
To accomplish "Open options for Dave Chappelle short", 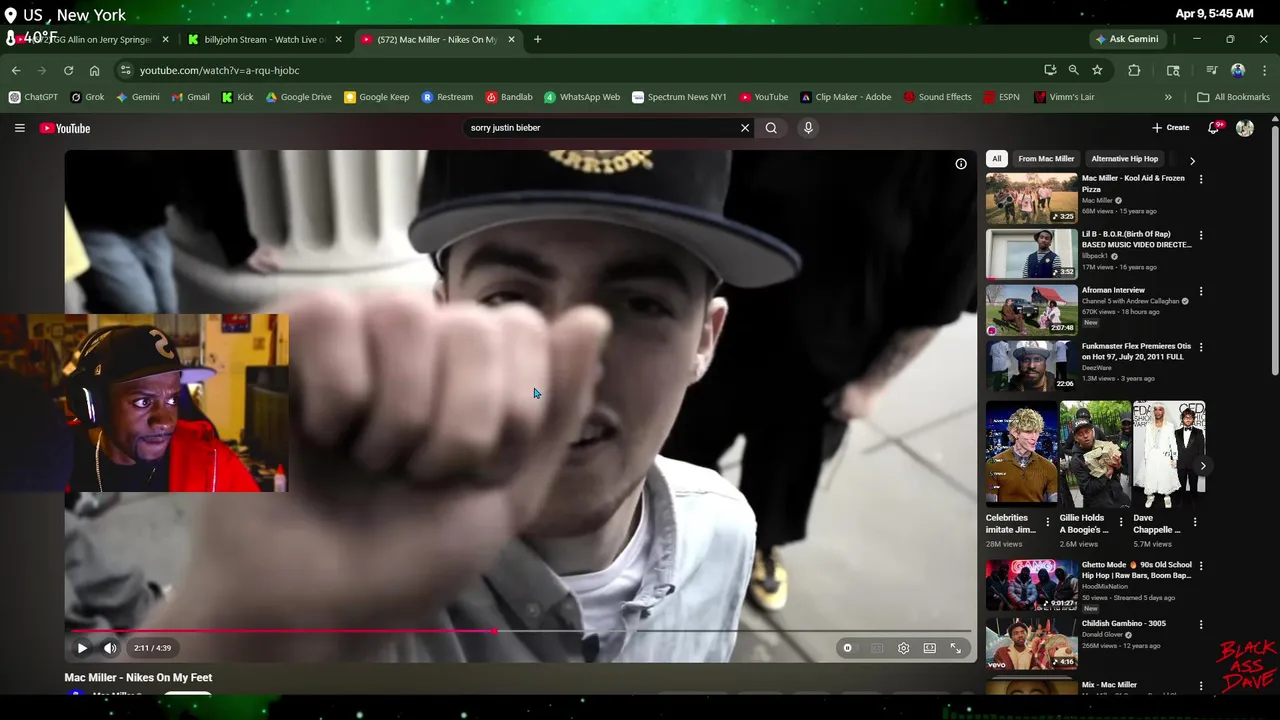I will coord(1194,522).
